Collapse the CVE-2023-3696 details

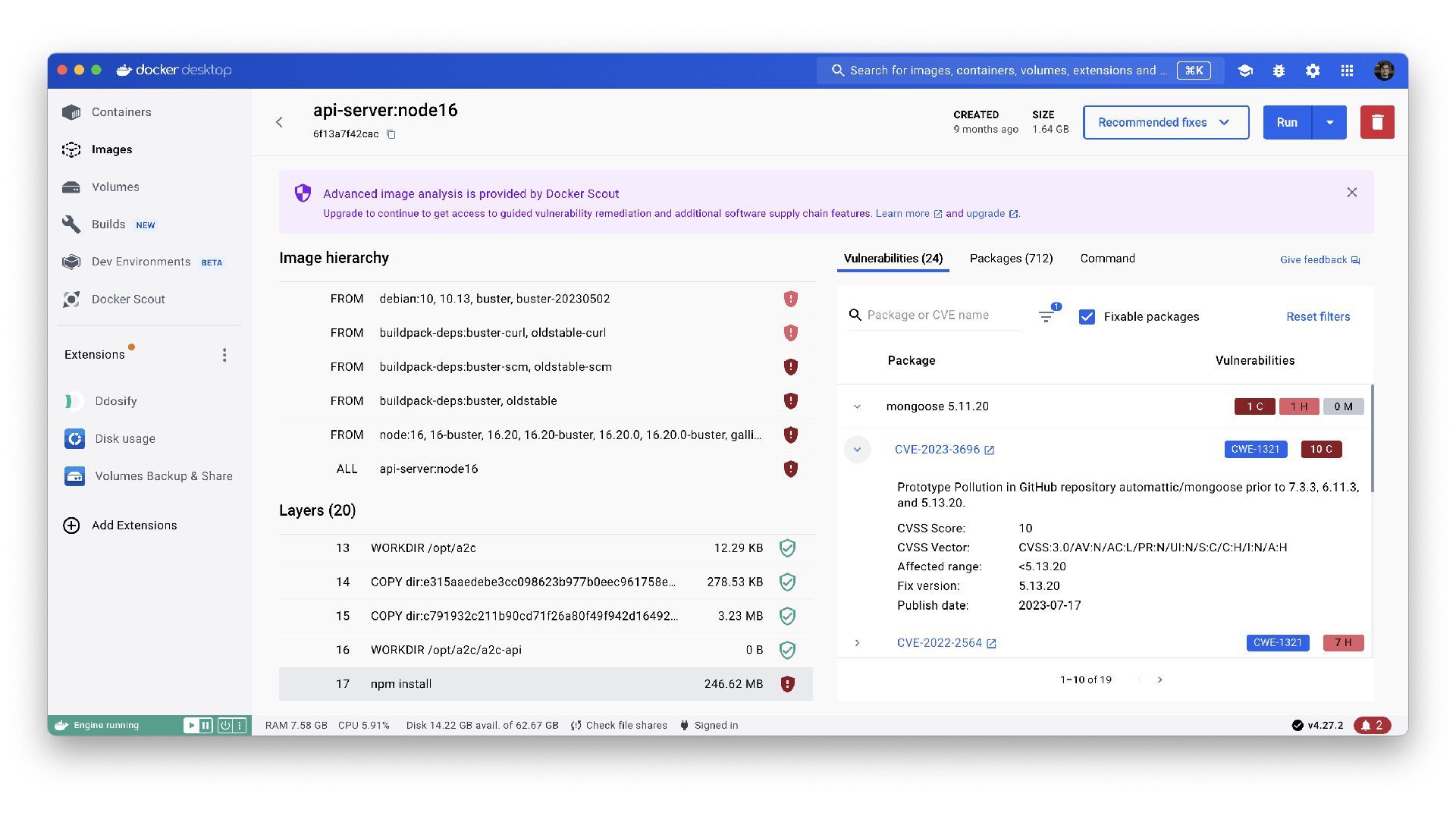[857, 450]
